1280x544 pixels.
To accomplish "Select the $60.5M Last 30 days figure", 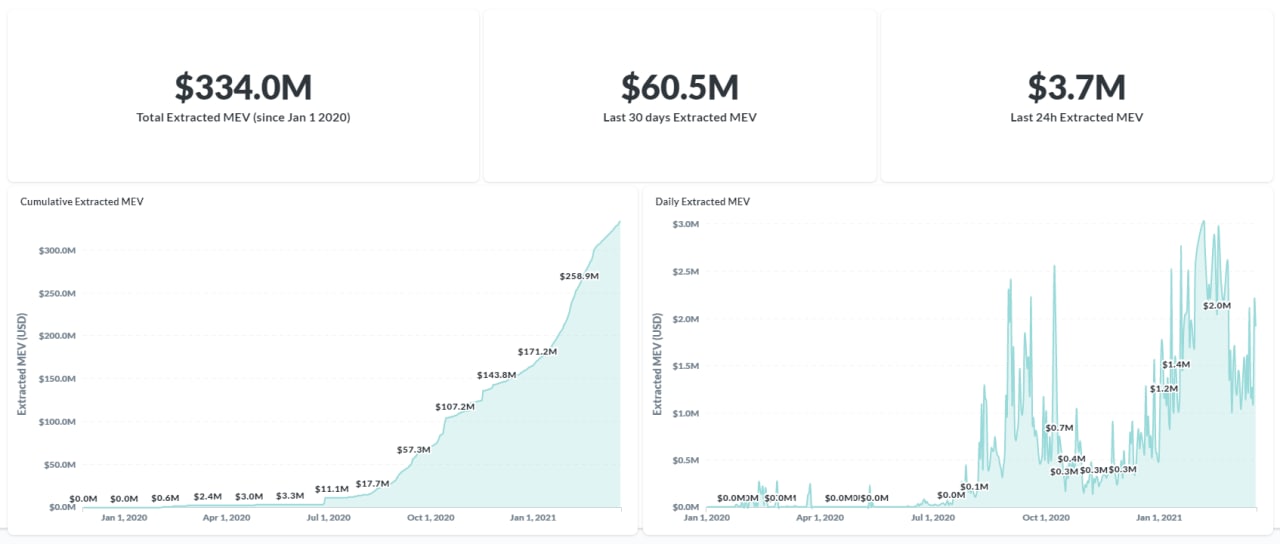I will [x=679, y=88].
